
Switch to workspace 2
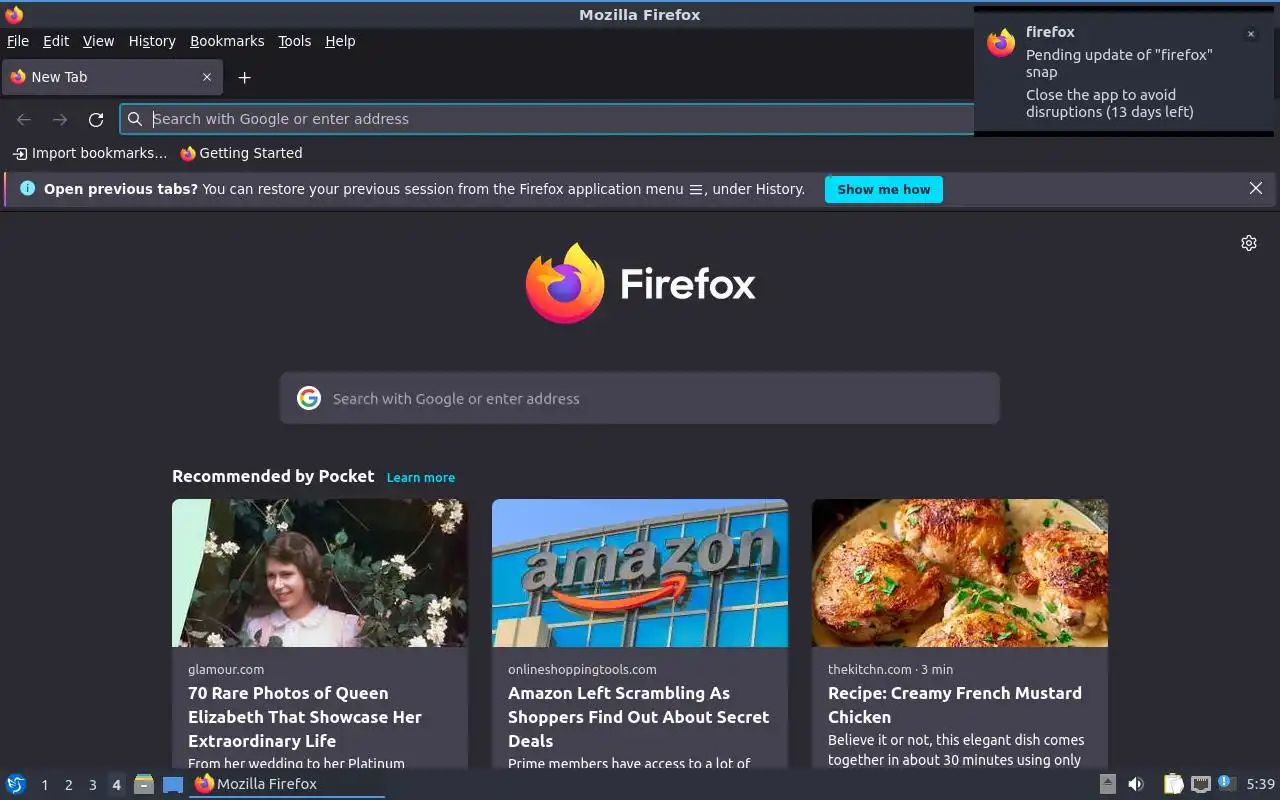[x=68, y=785]
